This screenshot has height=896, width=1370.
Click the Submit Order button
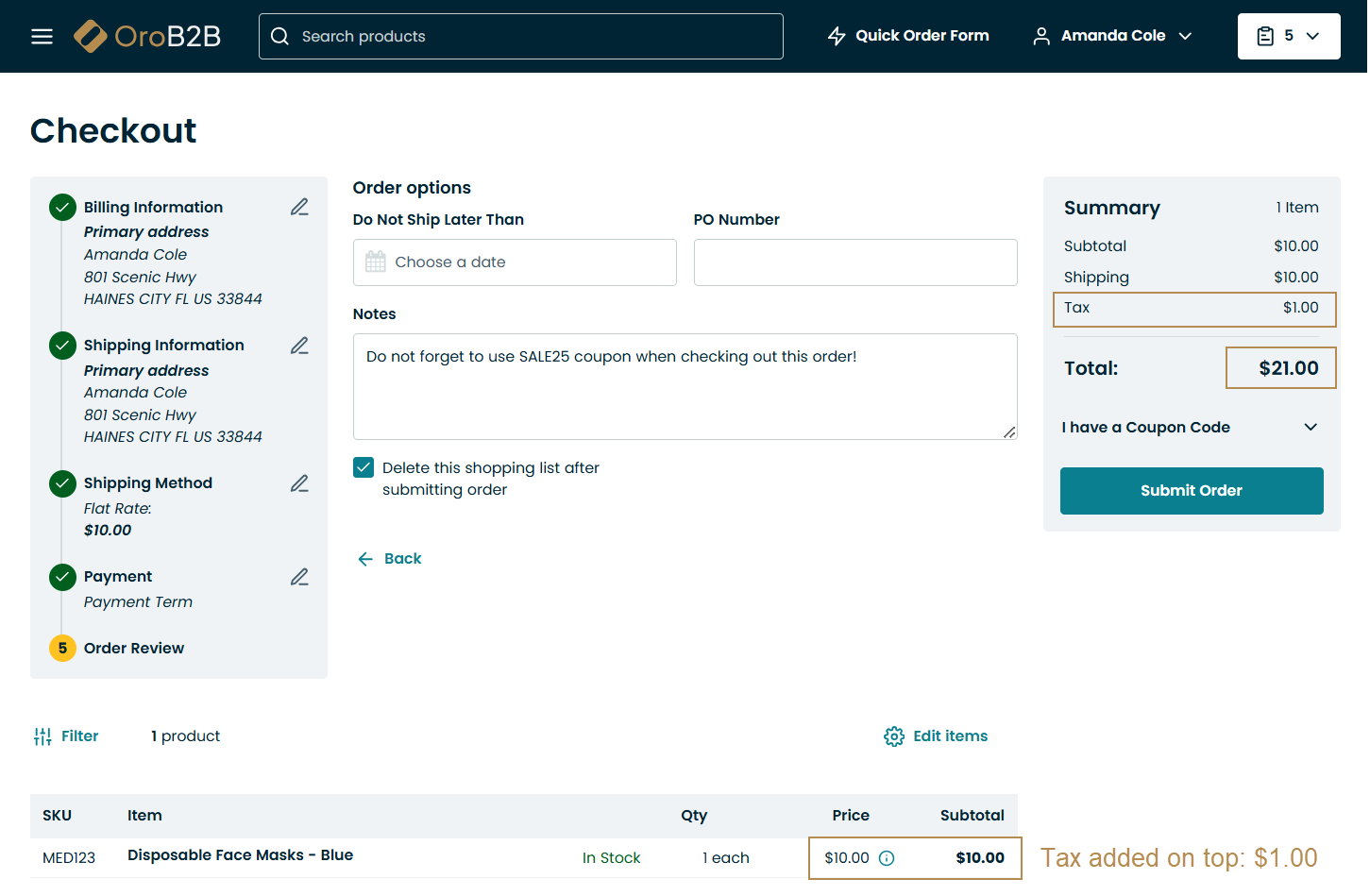tap(1191, 491)
